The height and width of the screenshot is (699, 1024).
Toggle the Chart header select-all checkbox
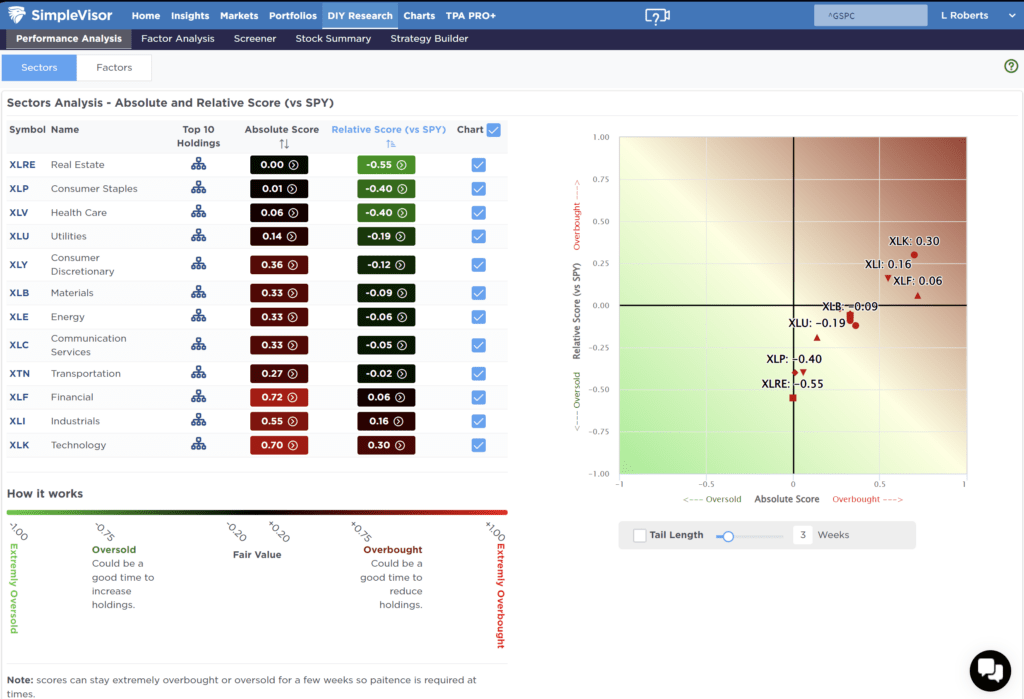pos(493,130)
